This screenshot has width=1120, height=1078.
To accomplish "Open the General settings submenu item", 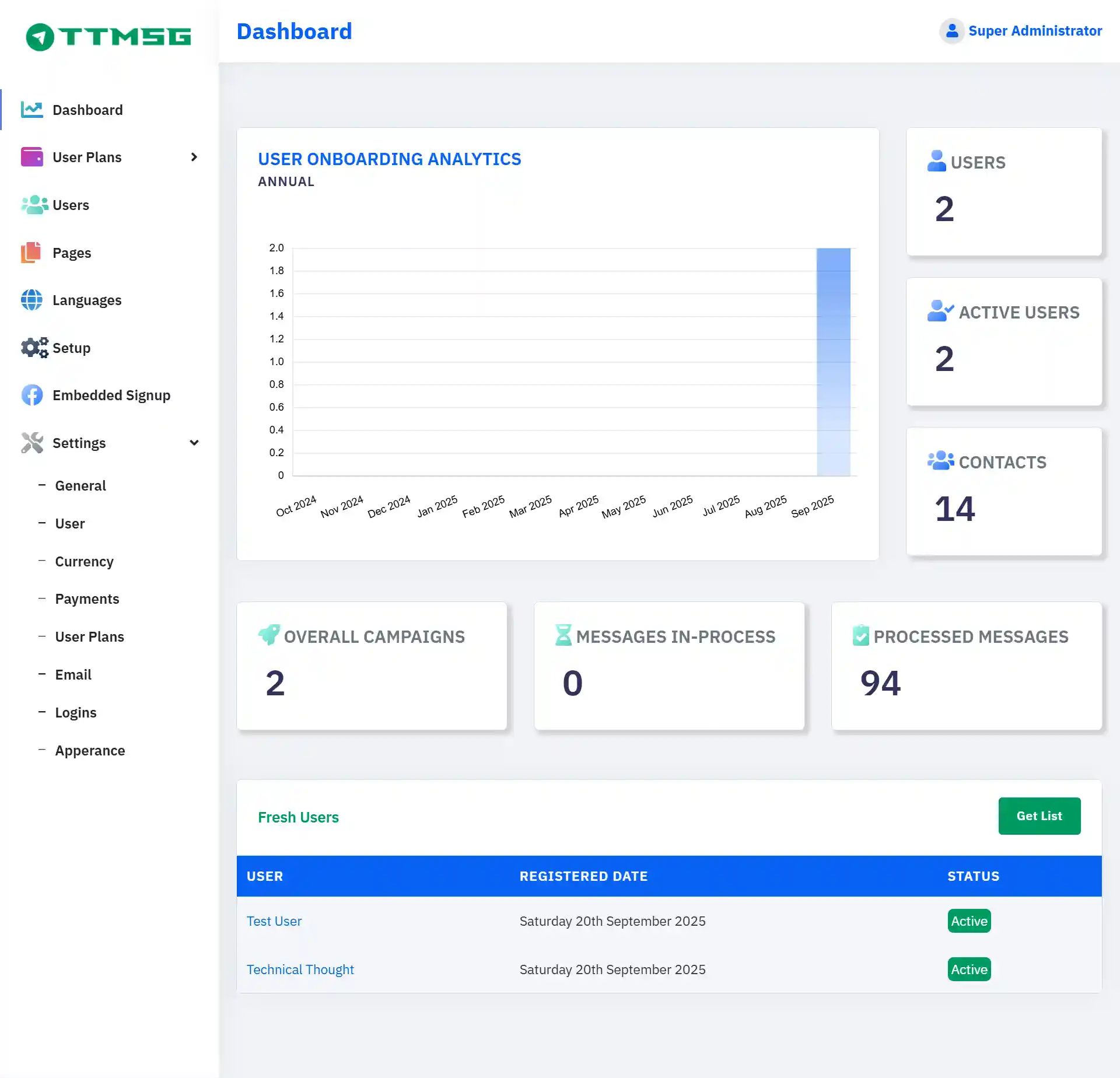I will point(80,485).
